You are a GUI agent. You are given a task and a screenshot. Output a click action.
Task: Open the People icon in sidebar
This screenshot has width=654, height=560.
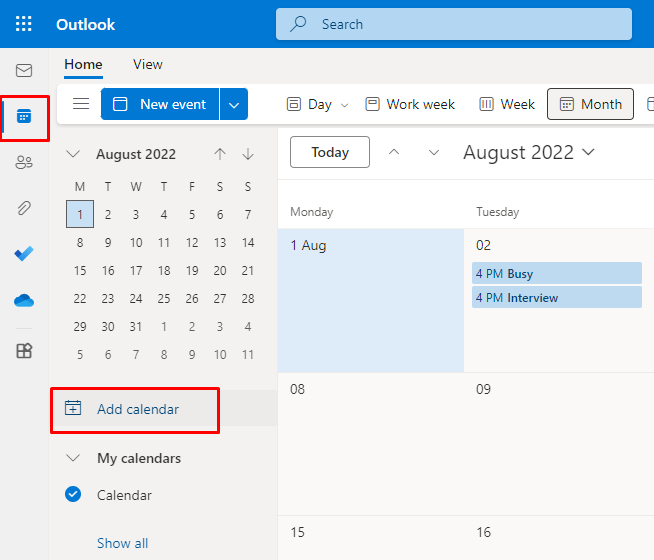point(24,162)
